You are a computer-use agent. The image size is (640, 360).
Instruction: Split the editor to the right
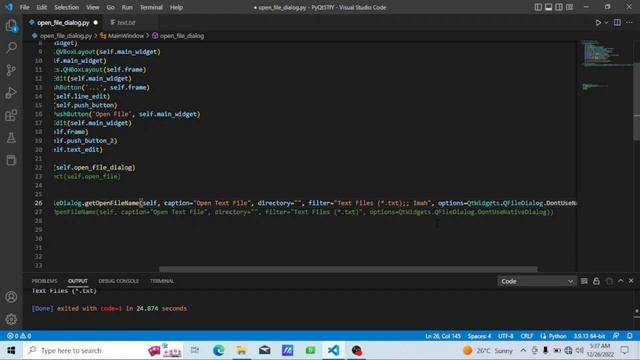tap(617, 22)
